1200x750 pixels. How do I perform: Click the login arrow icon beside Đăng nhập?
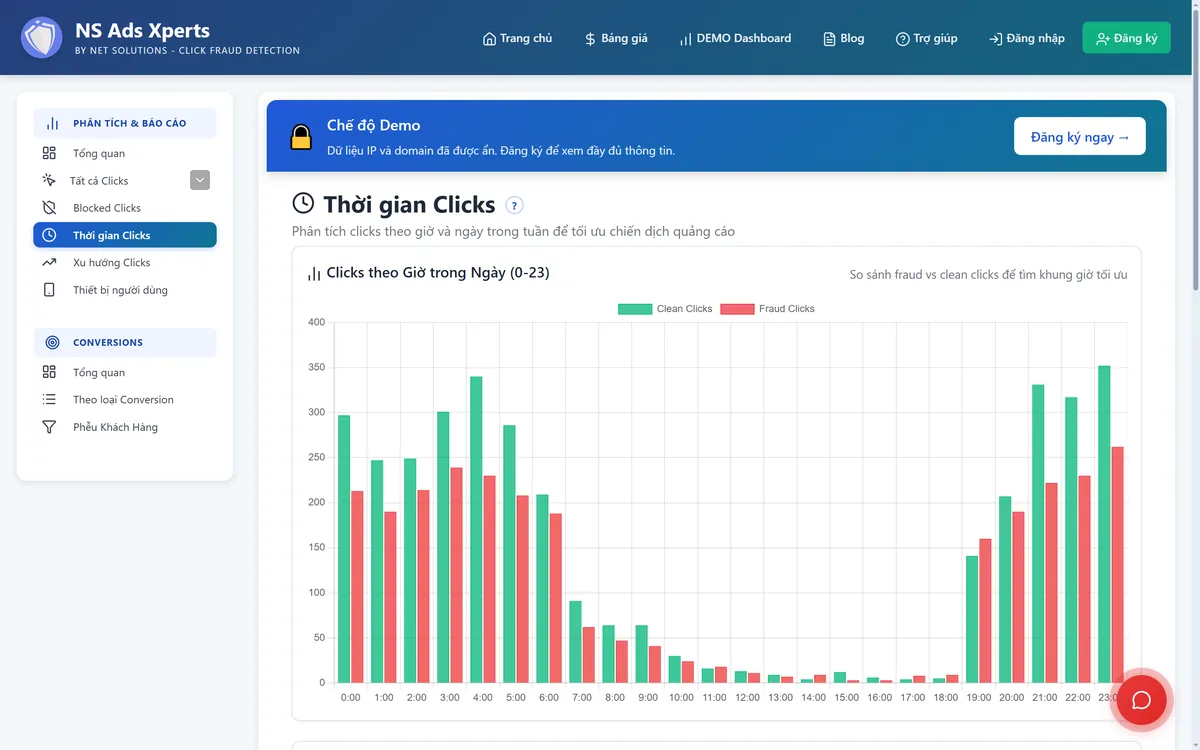(x=996, y=39)
